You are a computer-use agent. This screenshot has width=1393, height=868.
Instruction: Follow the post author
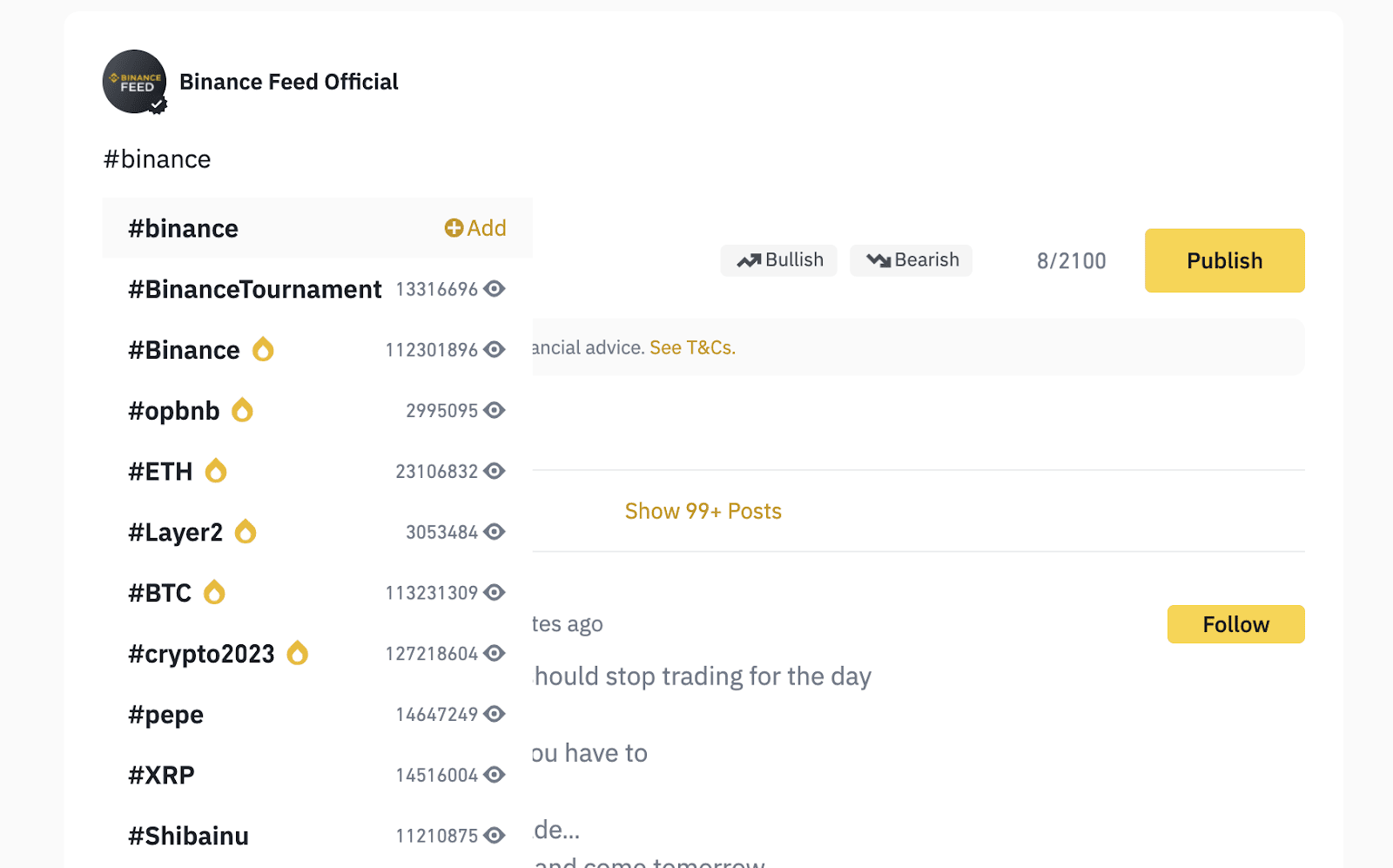[x=1236, y=624]
